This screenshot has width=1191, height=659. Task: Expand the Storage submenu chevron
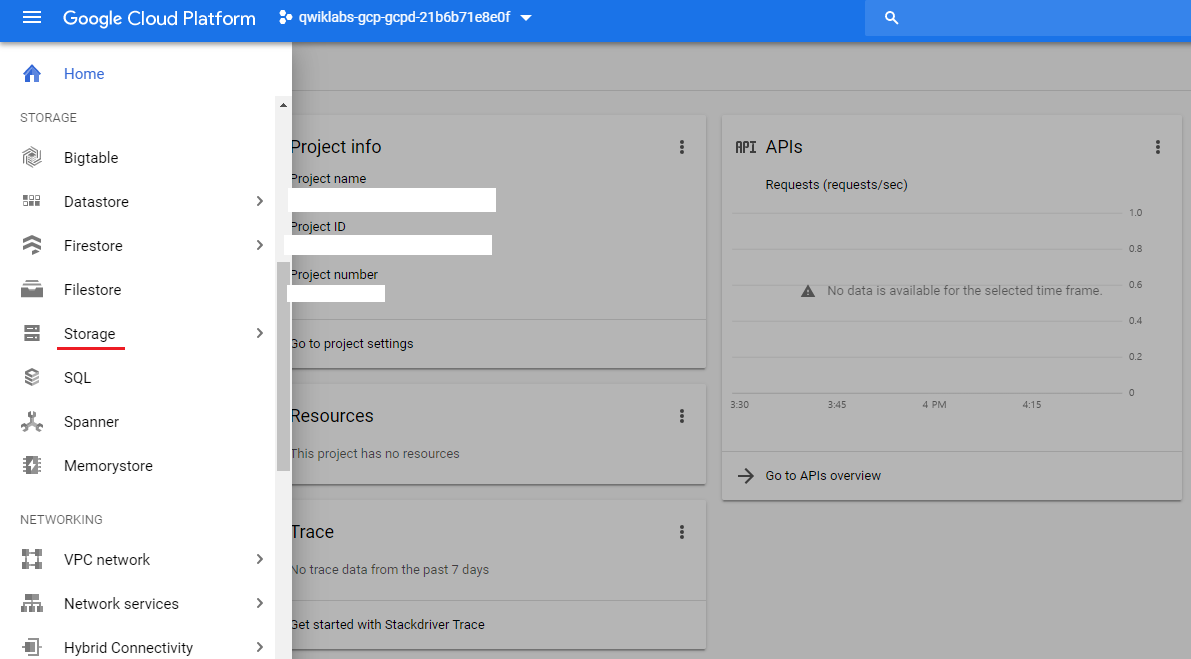(260, 333)
